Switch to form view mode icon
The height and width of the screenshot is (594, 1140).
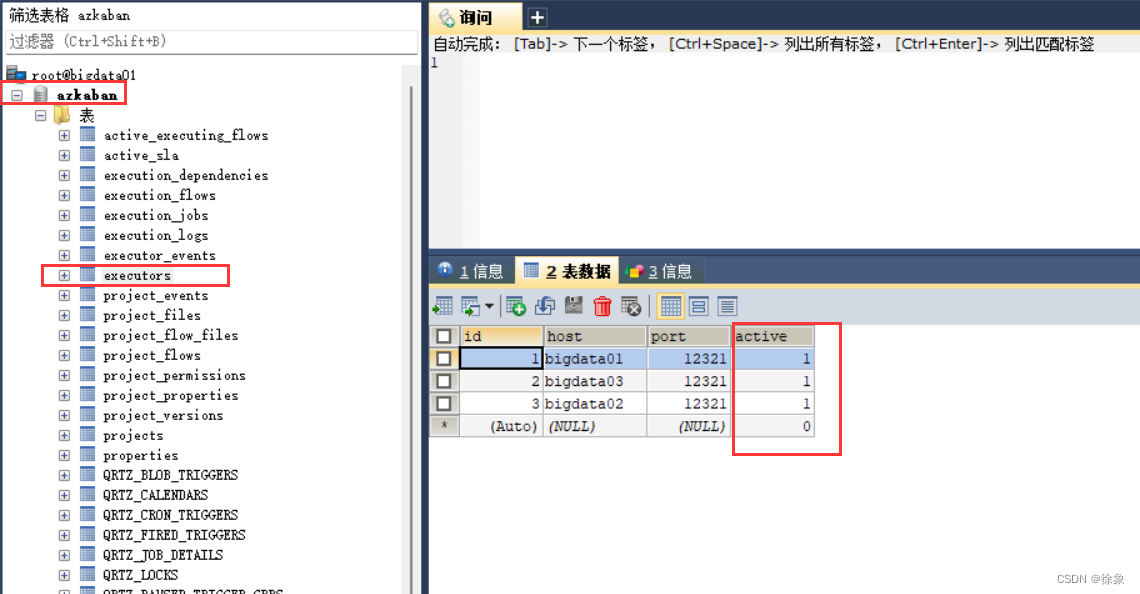699,306
